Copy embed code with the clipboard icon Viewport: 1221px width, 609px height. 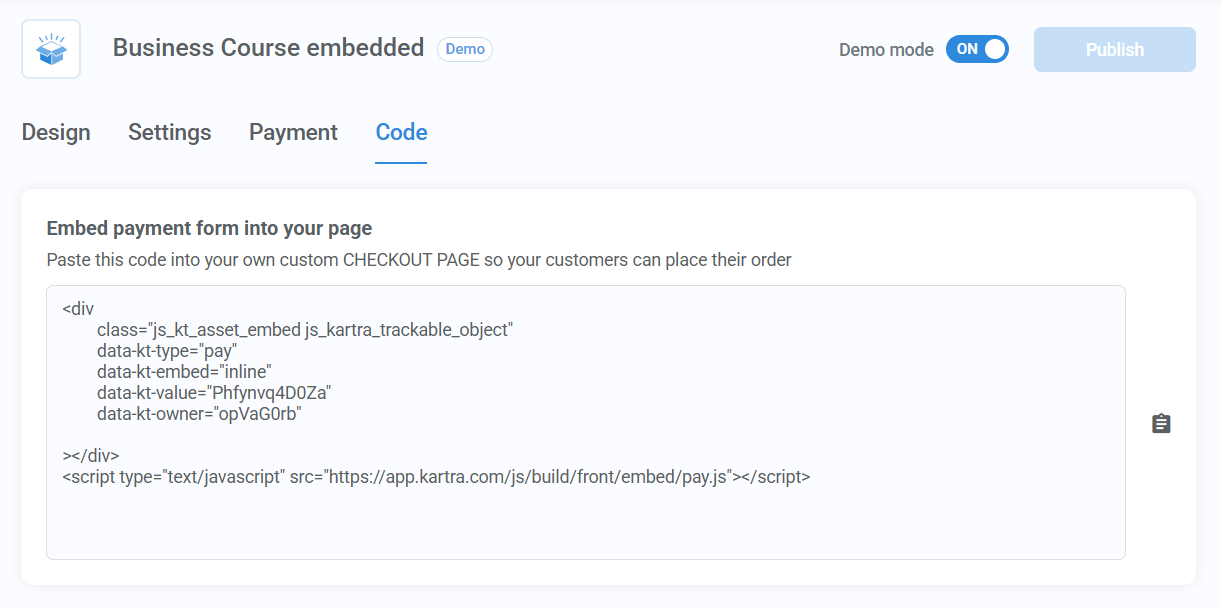1160,424
